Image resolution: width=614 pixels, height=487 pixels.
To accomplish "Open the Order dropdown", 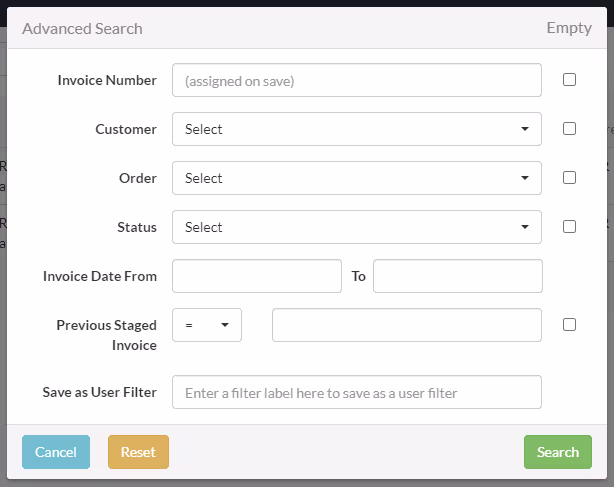I will [357, 178].
